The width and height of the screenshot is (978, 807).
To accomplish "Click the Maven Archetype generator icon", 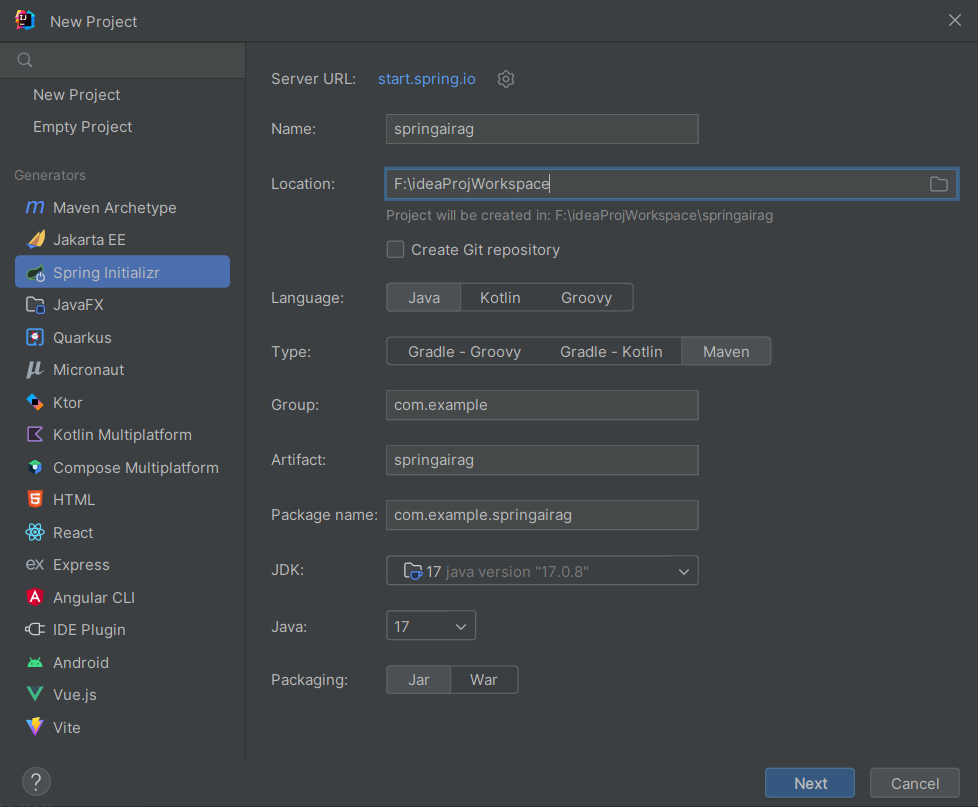I will click(x=35, y=207).
